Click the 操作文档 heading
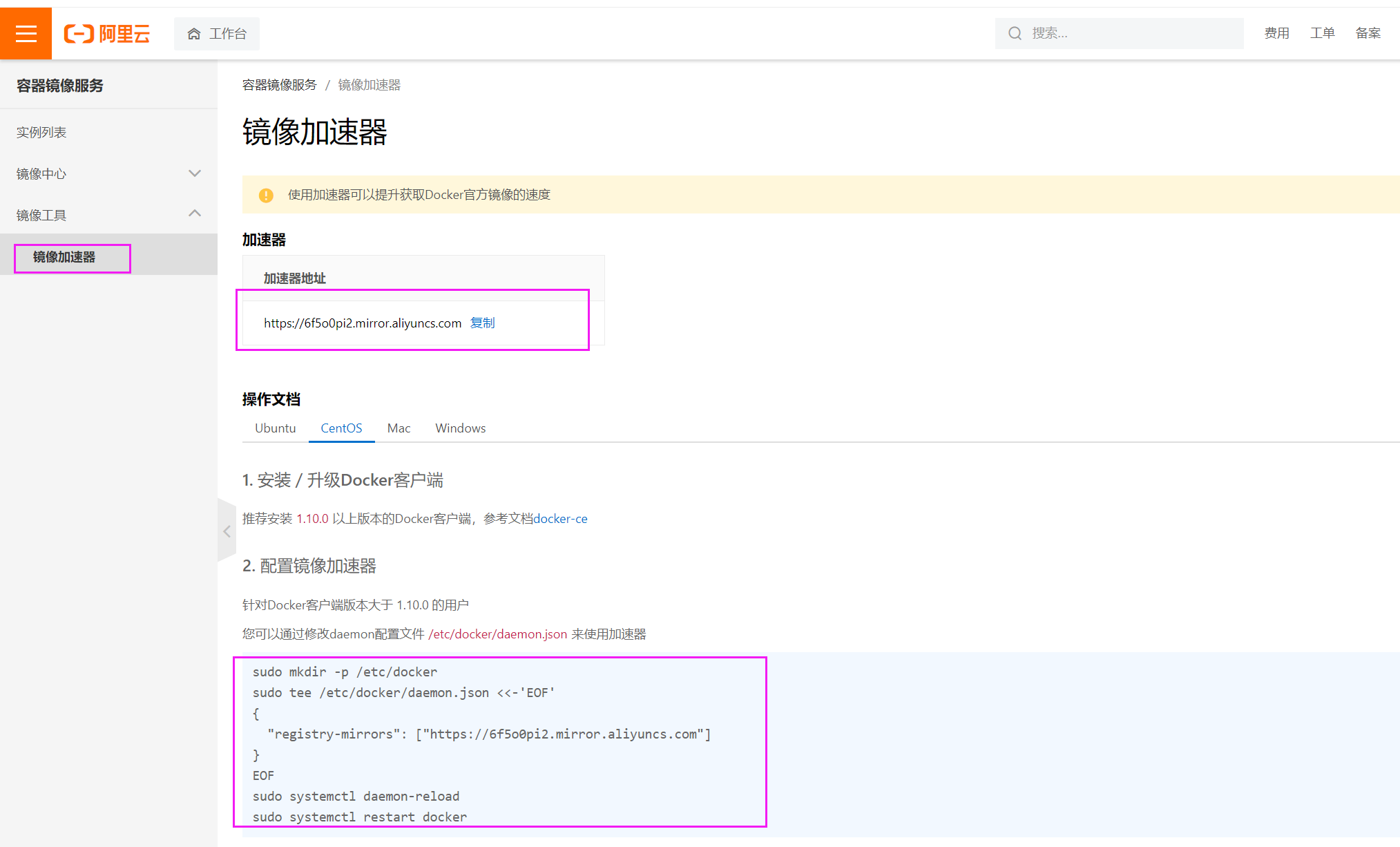 pyautogui.click(x=271, y=399)
